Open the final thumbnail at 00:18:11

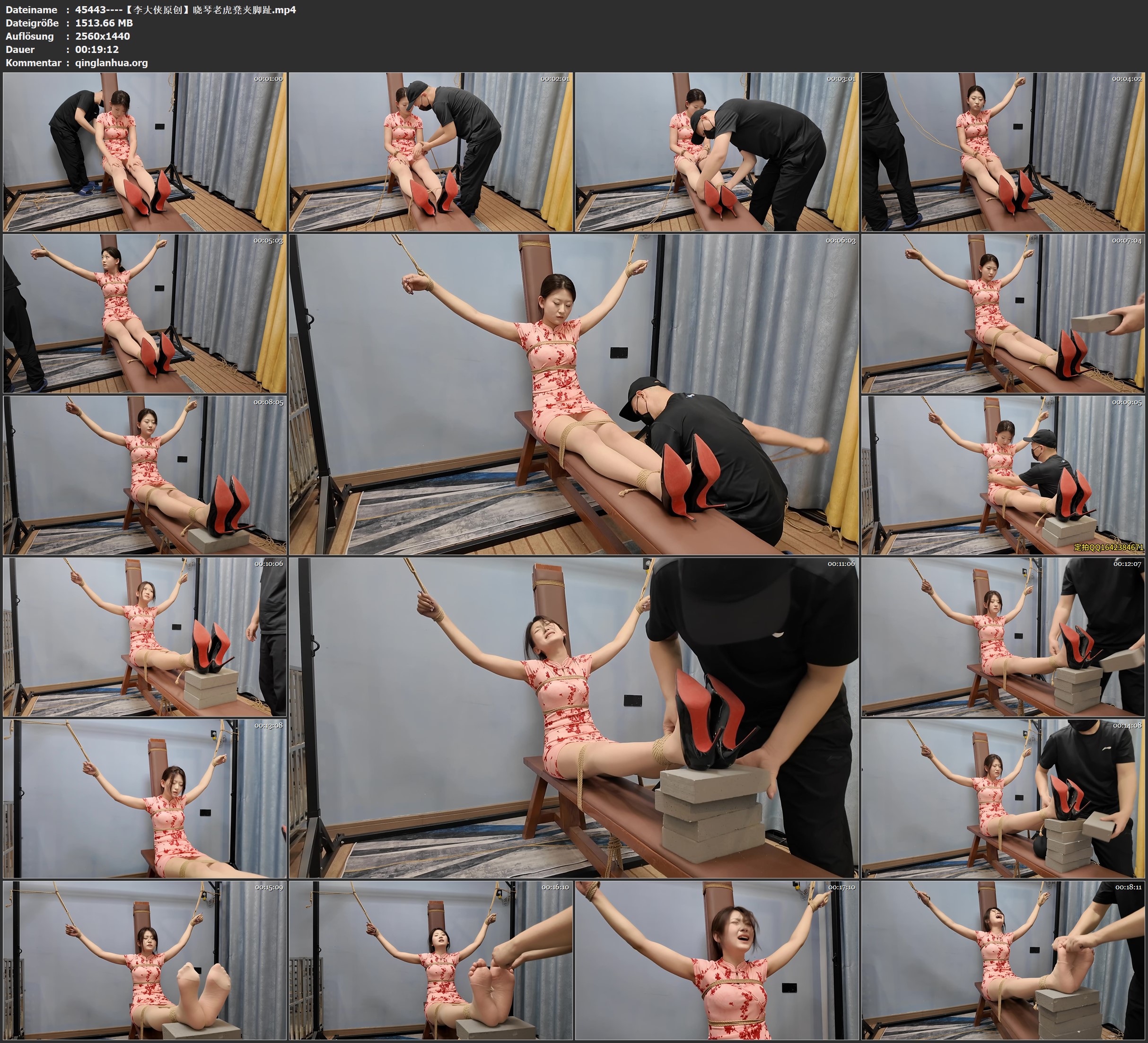coord(1003,960)
